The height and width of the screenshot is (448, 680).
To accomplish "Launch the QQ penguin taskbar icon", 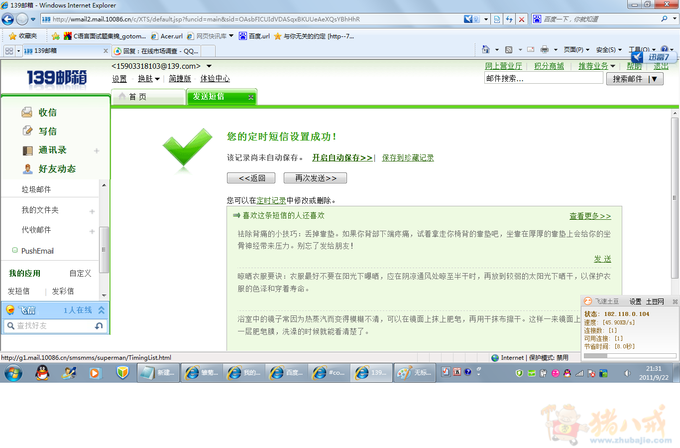I will 42,373.
